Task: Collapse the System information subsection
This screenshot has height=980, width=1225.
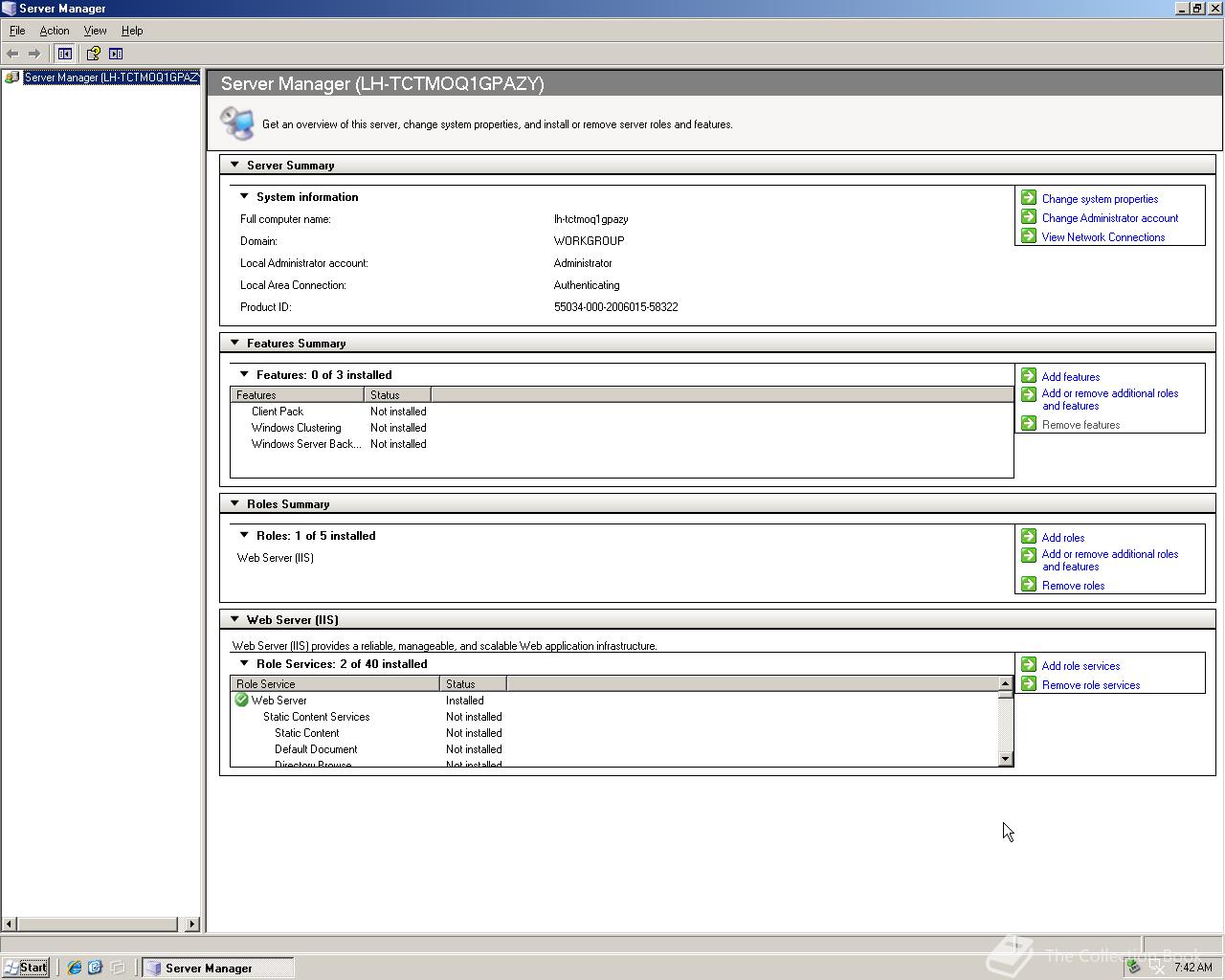Action: click(x=244, y=196)
